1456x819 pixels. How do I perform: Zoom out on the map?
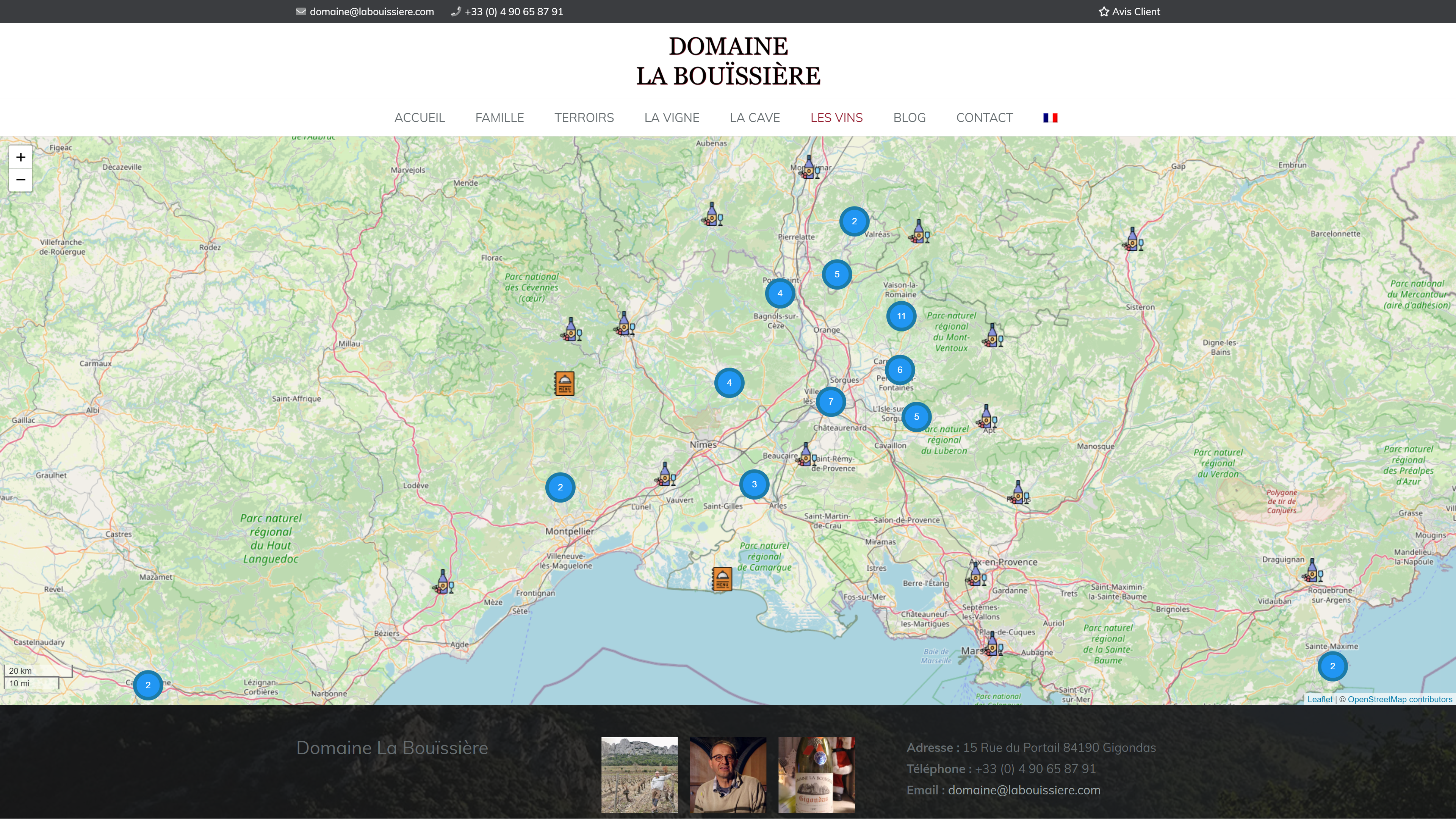click(x=20, y=180)
